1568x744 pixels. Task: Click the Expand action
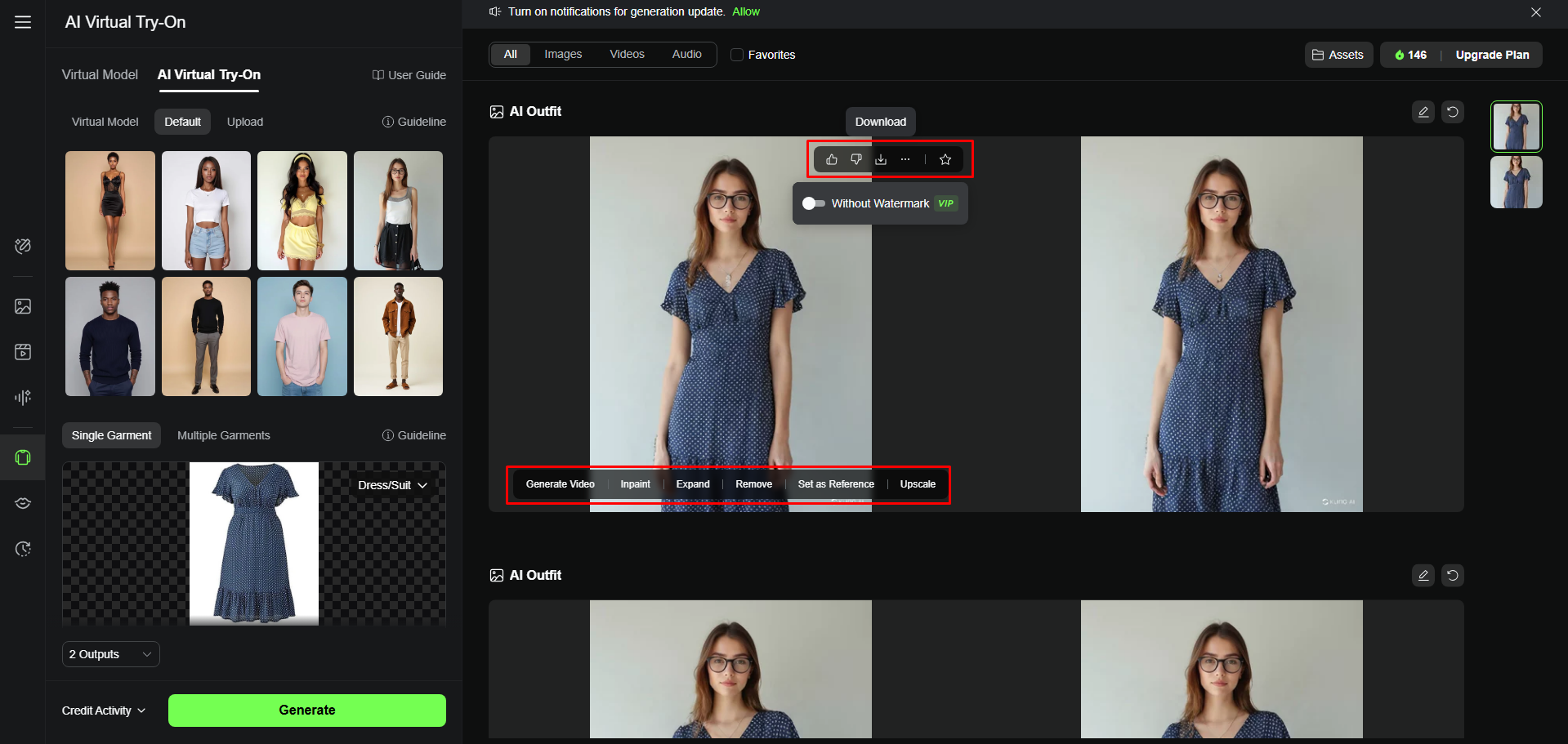pyautogui.click(x=693, y=484)
